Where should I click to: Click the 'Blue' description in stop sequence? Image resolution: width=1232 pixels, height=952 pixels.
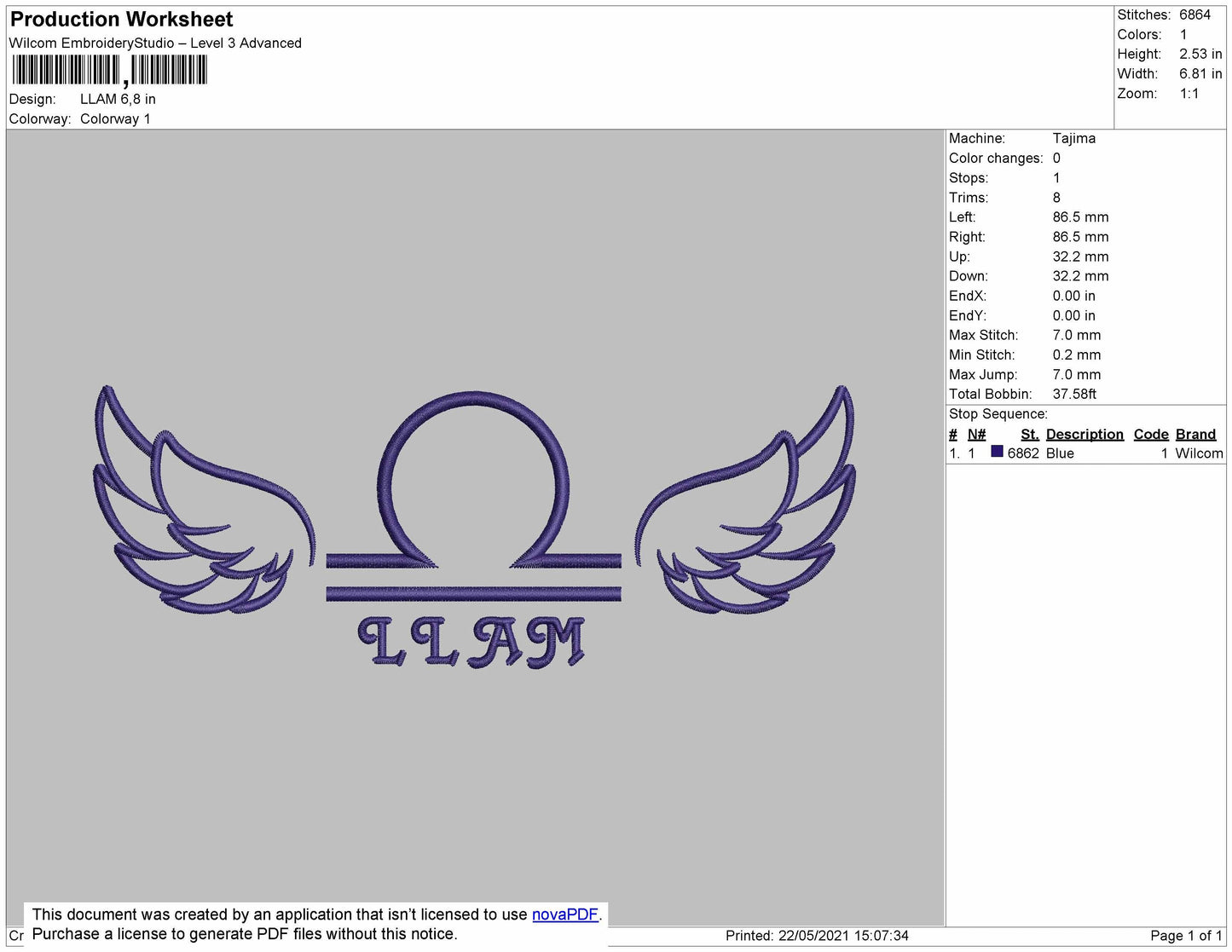click(1060, 453)
